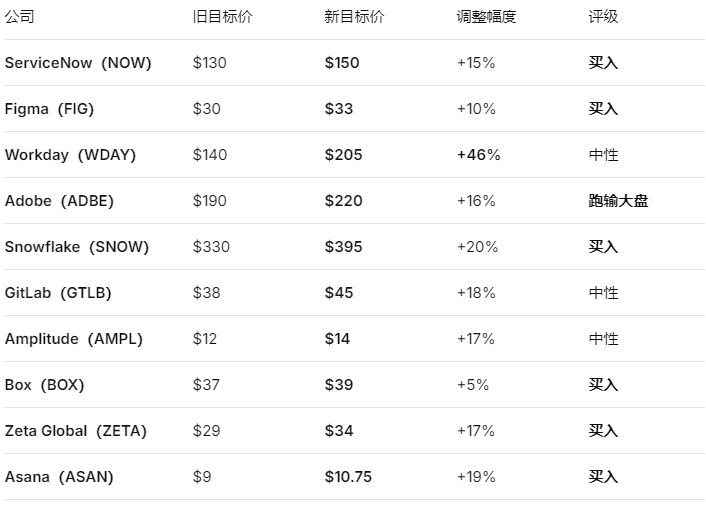The image size is (706, 505).
Task: Select the Workday (WDAY) company cell
Action: [70, 155]
